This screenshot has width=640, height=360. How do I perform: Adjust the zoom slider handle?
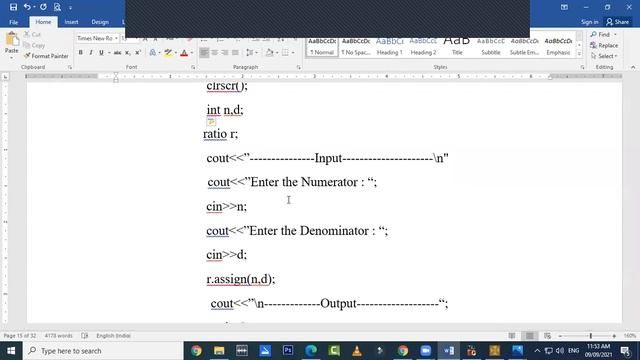click(591, 336)
